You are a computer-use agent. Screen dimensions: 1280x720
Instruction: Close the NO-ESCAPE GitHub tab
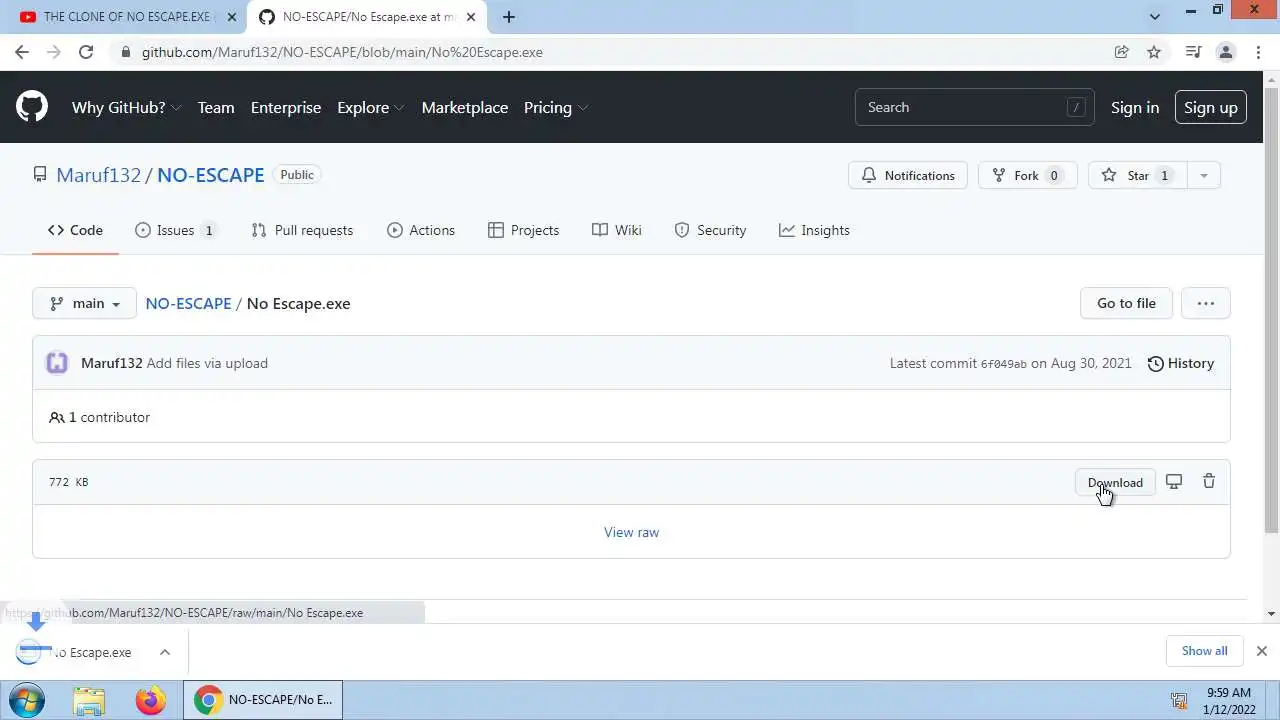pos(471,17)
